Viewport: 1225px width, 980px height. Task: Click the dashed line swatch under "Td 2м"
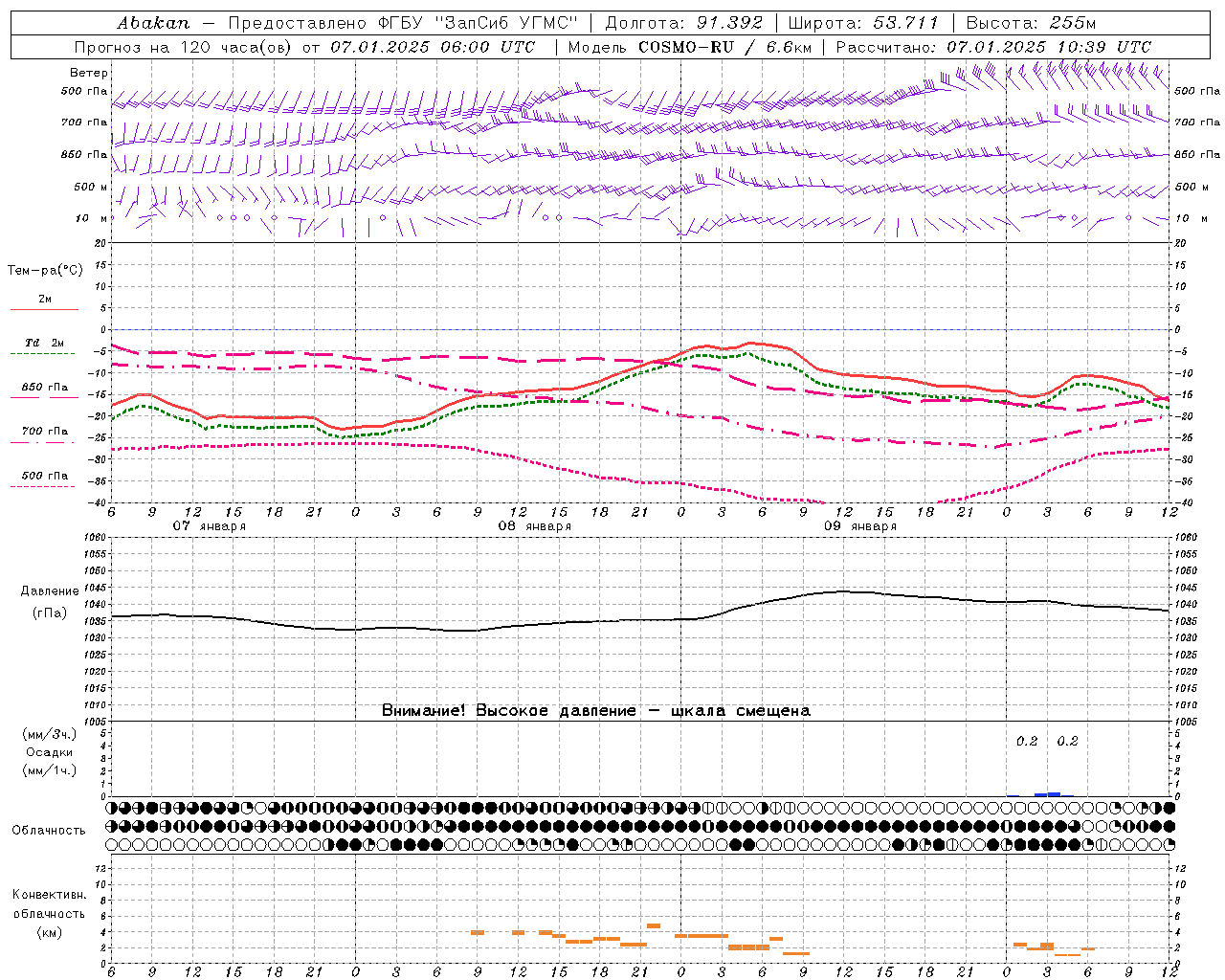coord(44,354)
